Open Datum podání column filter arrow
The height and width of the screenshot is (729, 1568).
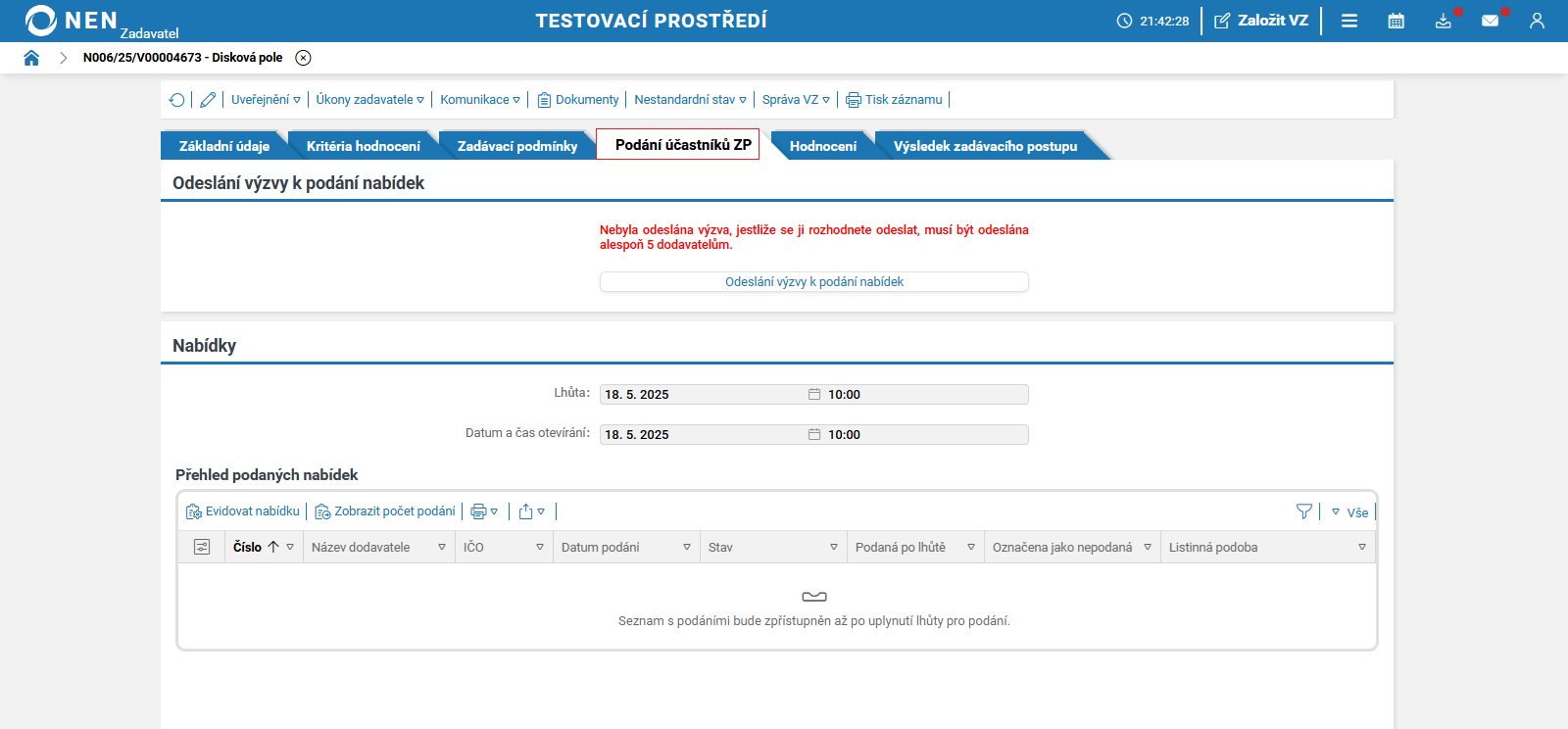[687, 548]
